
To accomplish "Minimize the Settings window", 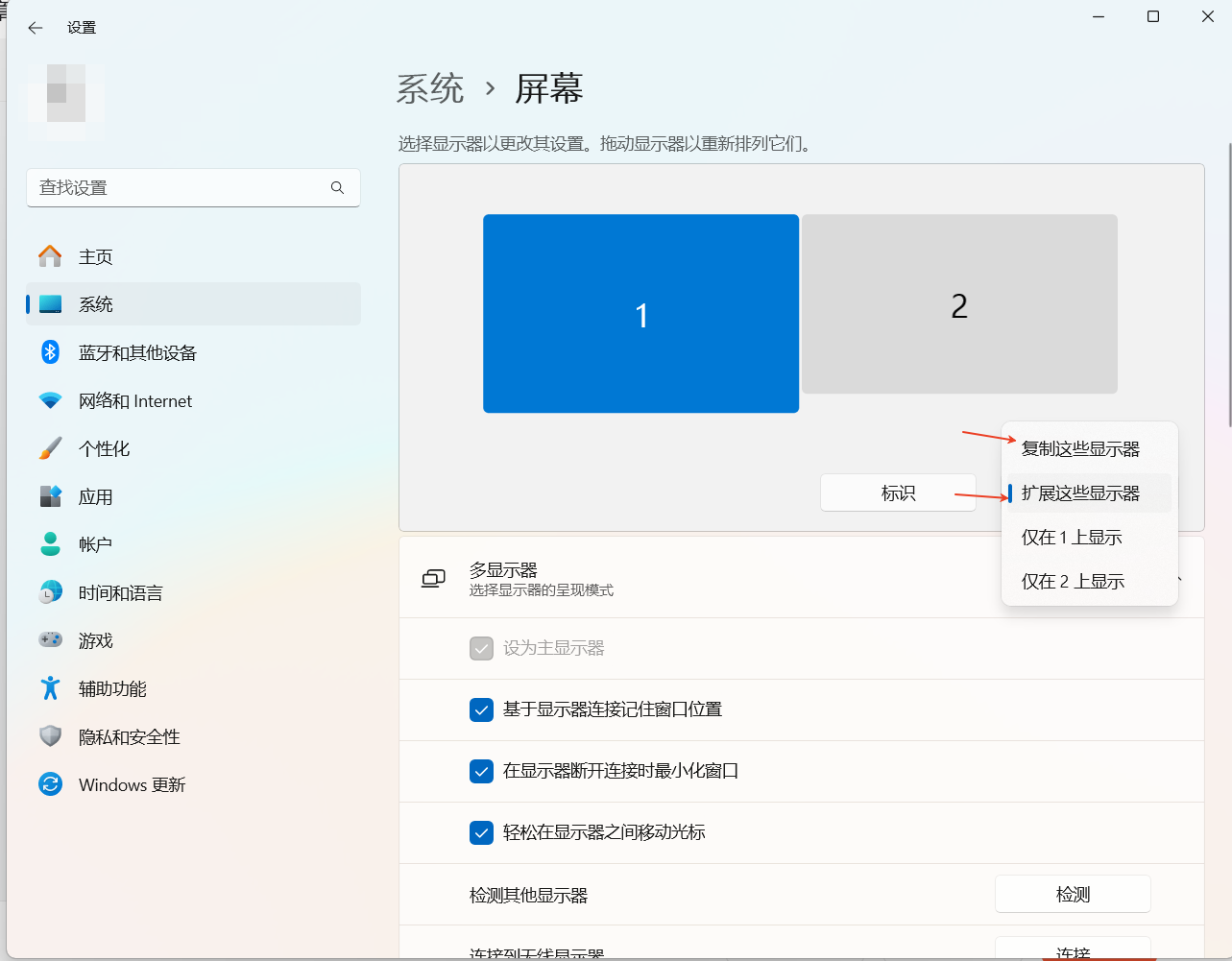I will pos(1099,16).
